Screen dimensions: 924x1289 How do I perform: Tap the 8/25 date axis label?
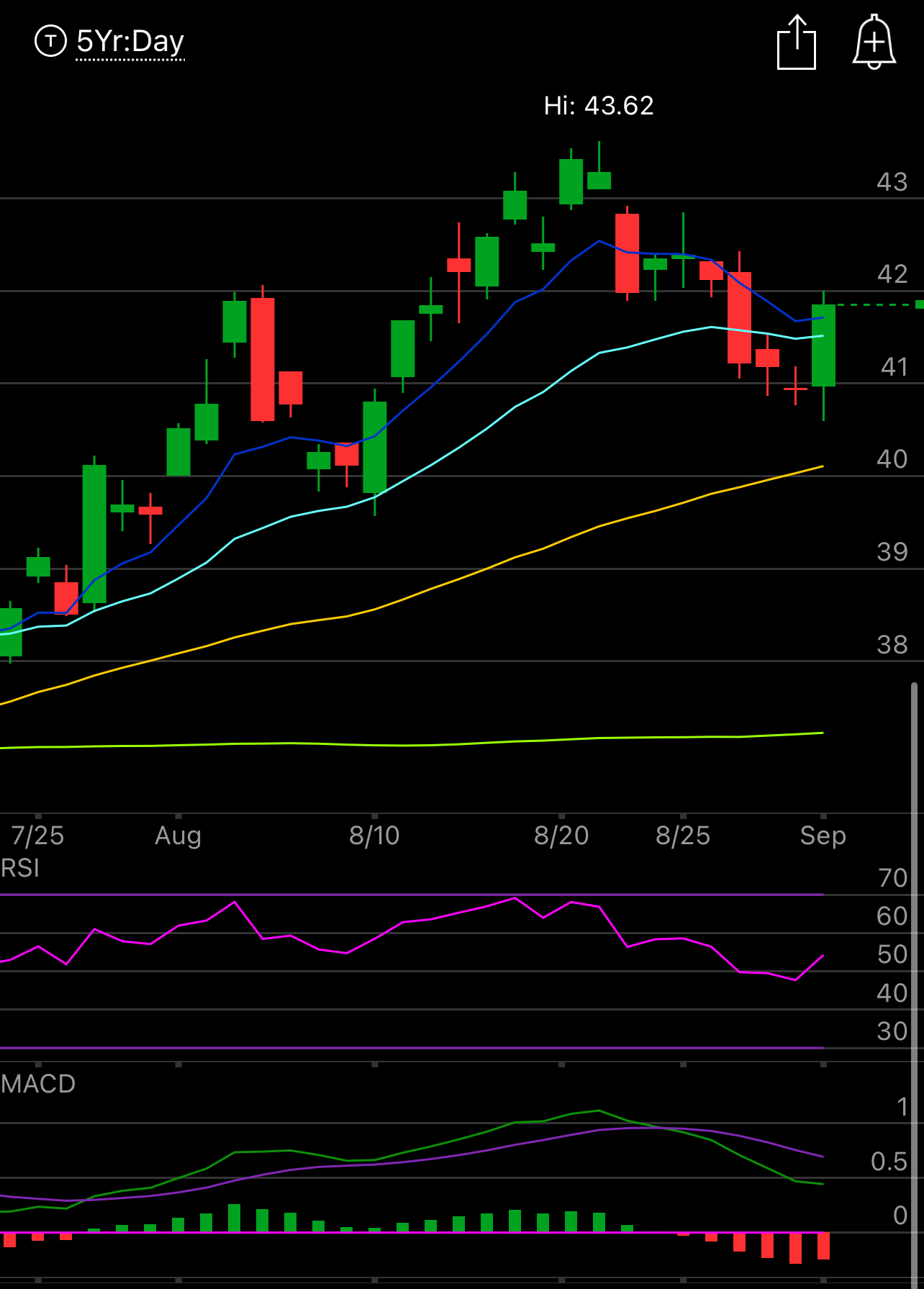click(x=683, y=836)
